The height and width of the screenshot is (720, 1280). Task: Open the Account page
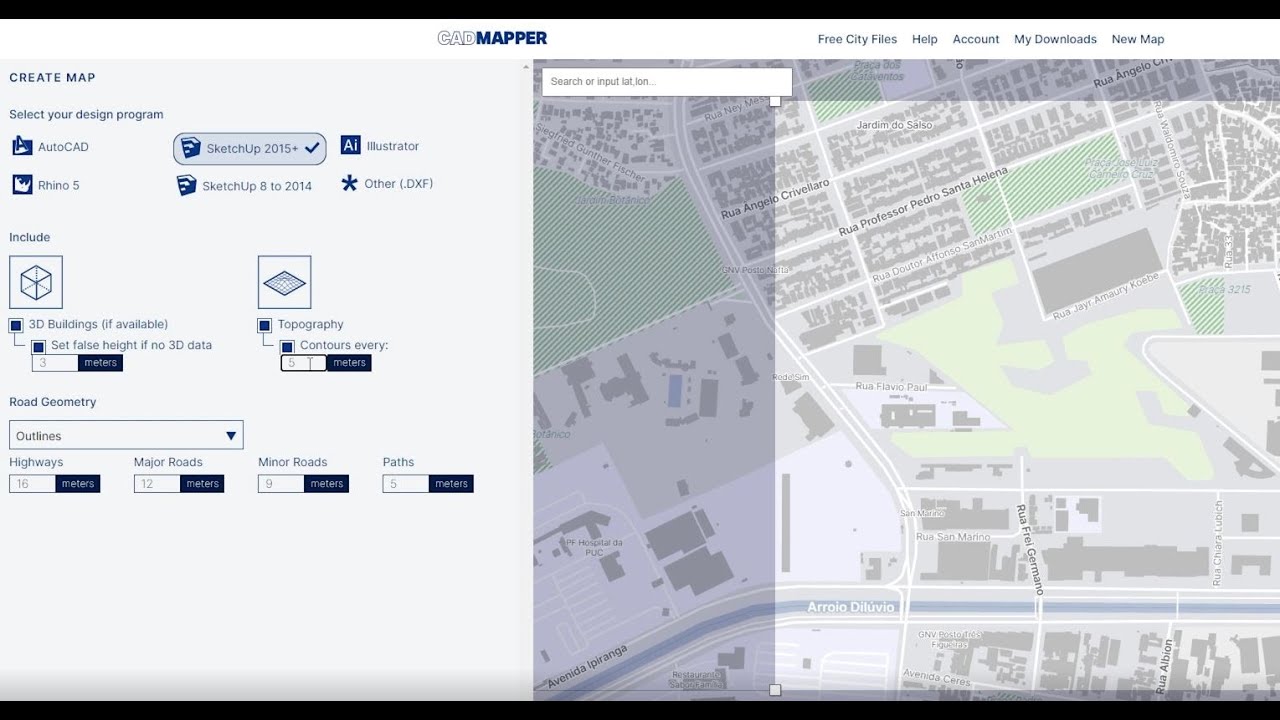(976, 39)
